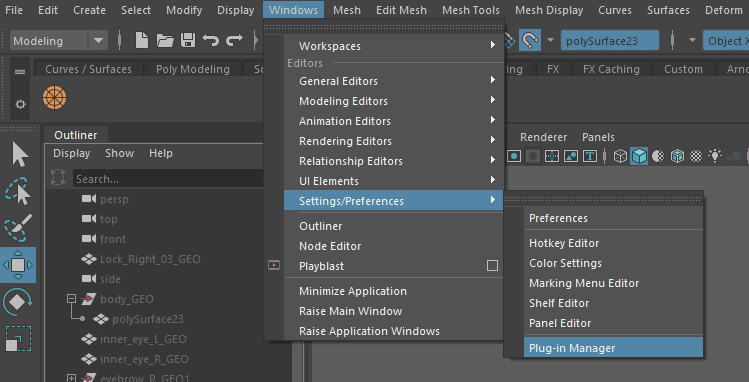The width and height of the screenshot is (749, 382).
Task: Select the arrow Select tool
Action: point(19,155)
